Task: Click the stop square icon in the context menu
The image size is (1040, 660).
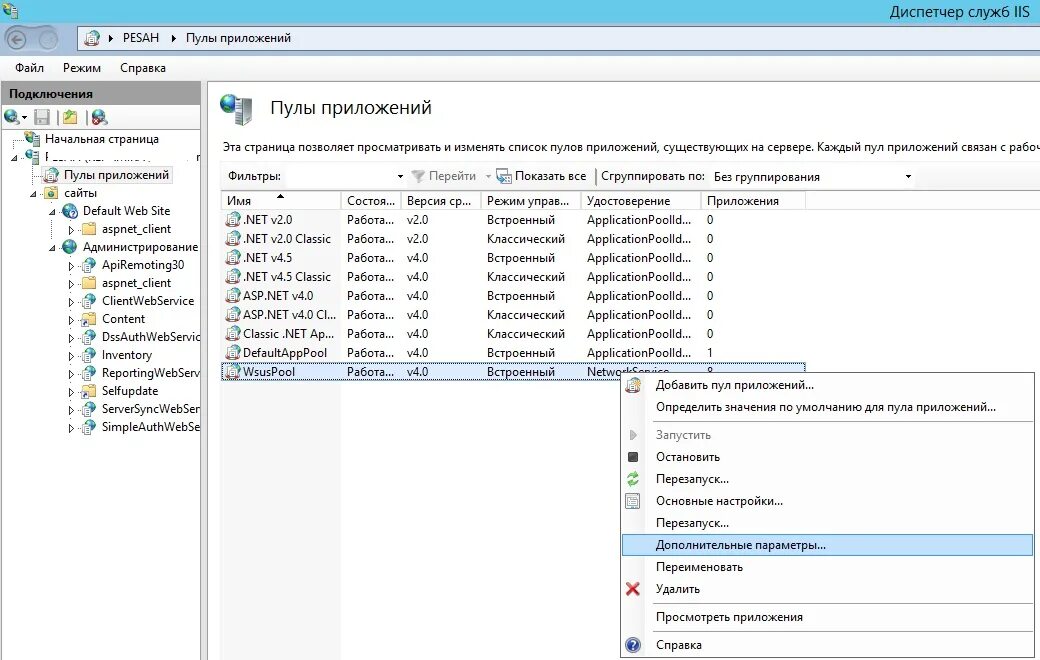Action: [633, 457]
